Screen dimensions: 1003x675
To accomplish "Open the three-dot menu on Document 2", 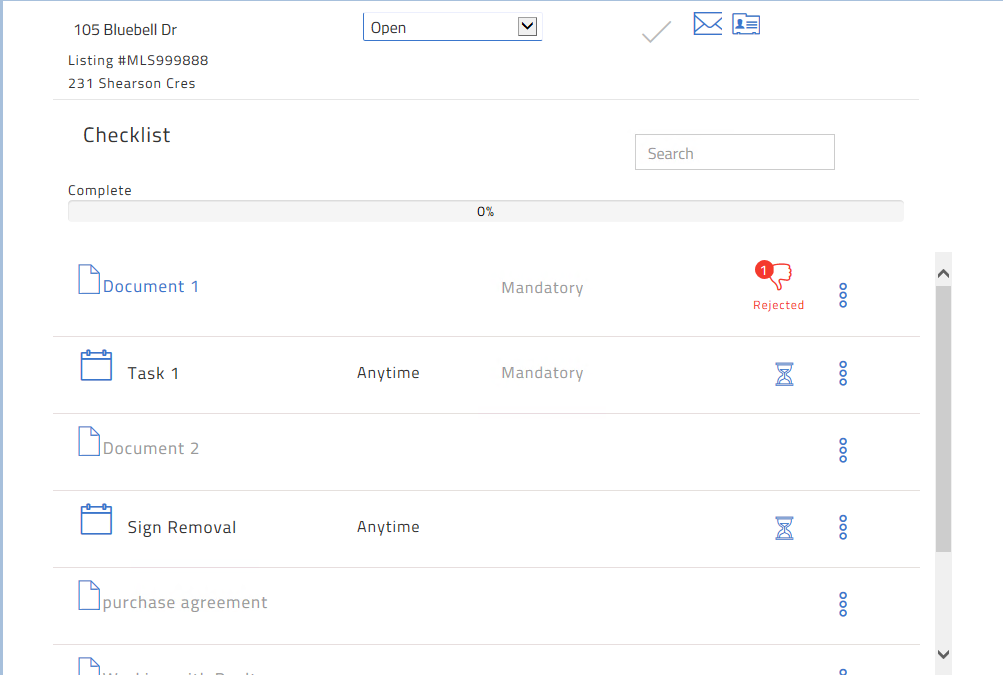I will (x=843, y=450).
